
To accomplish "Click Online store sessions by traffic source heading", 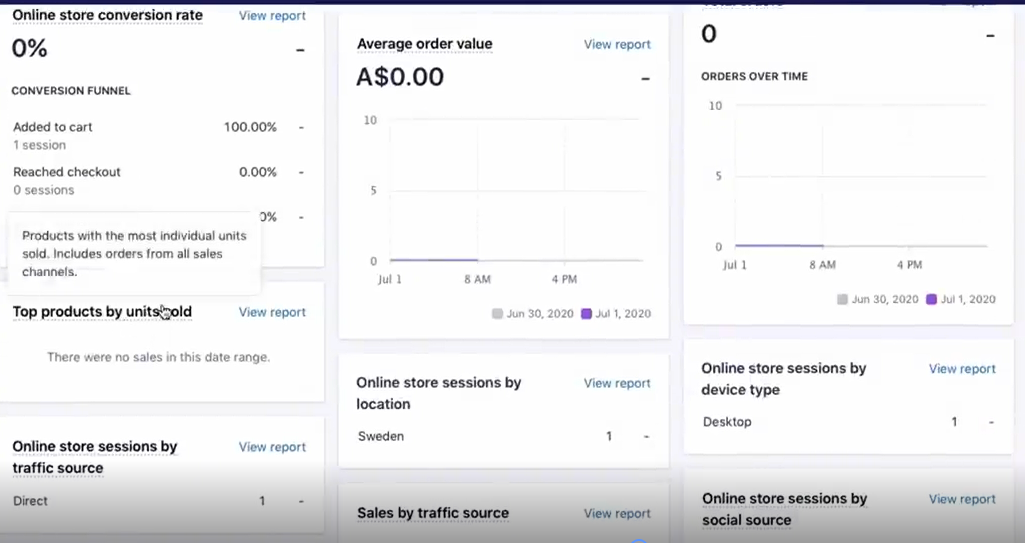I will (x=95, y=457).
